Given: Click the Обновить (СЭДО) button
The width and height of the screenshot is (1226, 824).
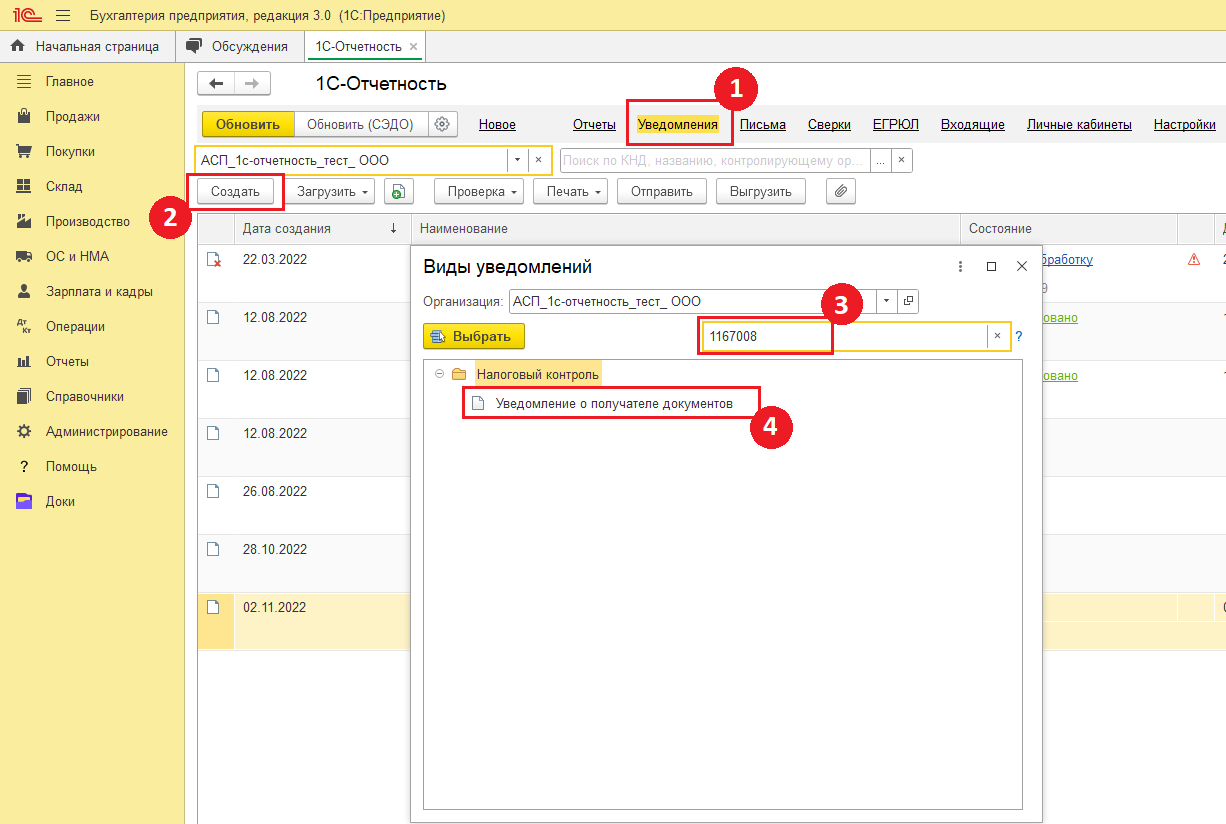Looking at the screenshot, I should [x=361, y=124].
